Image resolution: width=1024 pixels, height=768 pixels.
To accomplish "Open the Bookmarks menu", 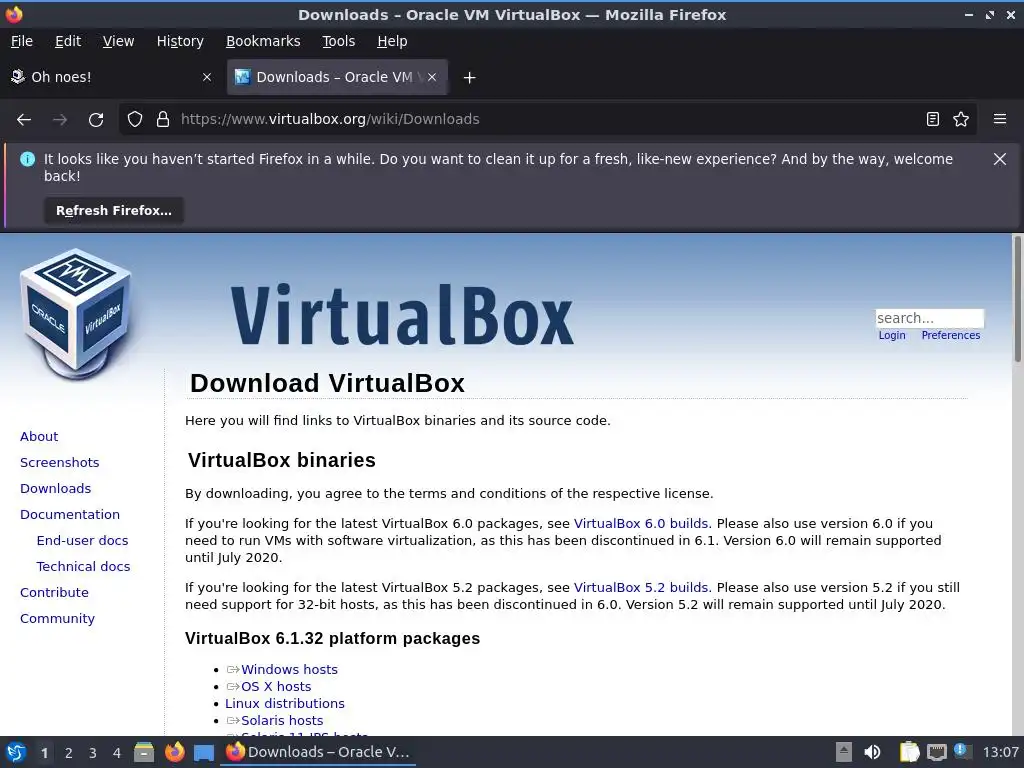I will click(263, 41).
